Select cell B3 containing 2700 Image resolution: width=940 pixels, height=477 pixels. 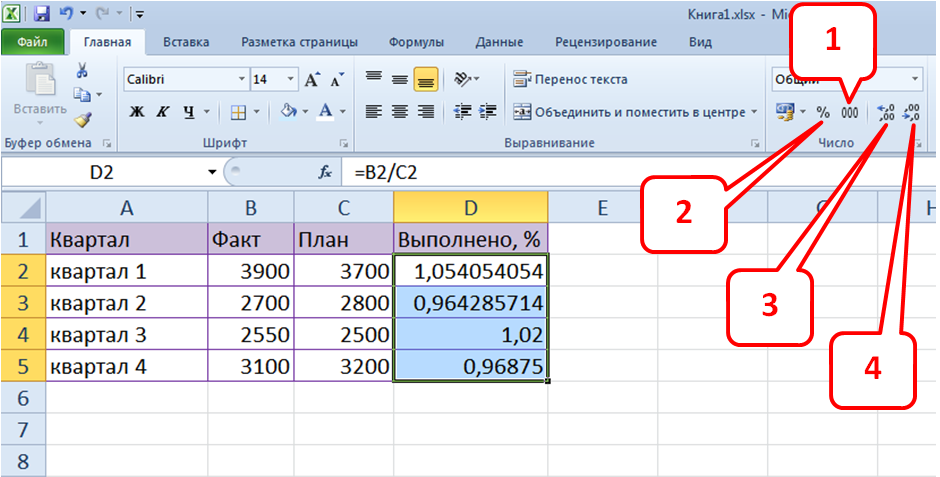pyautogui.click(x=250, y=303)
